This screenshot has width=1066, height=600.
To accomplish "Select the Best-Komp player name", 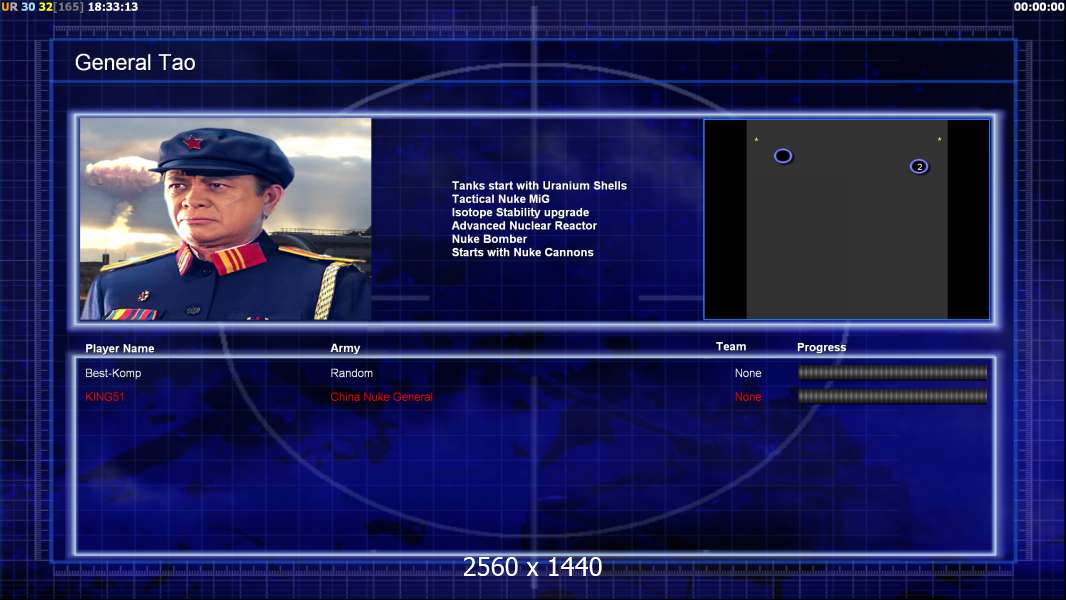I will (113, 373).
